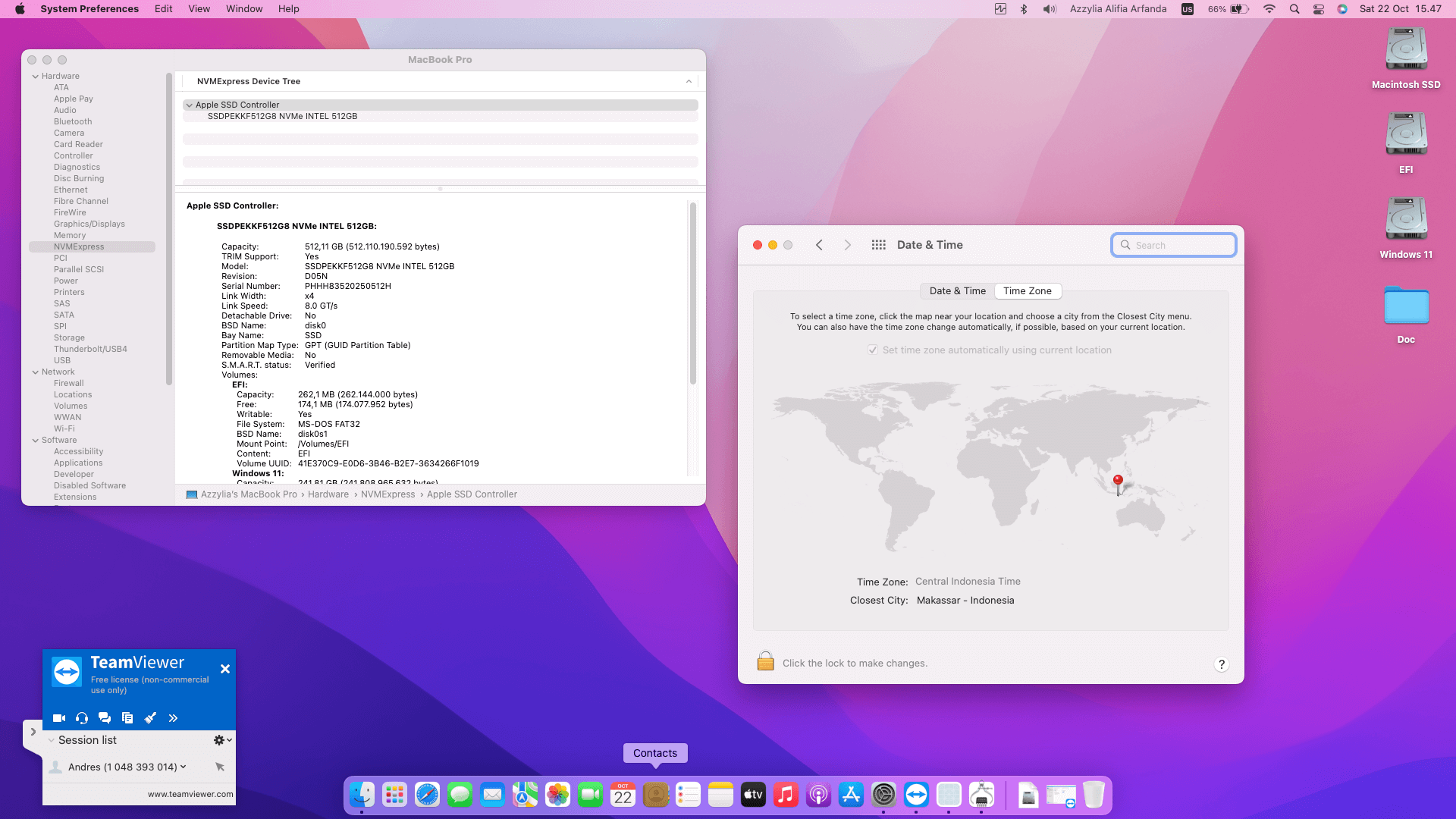Viewport: 1456px width, 819px height.
Task: Select Bluetooth in the Hardware list
Action: point(73,121)
